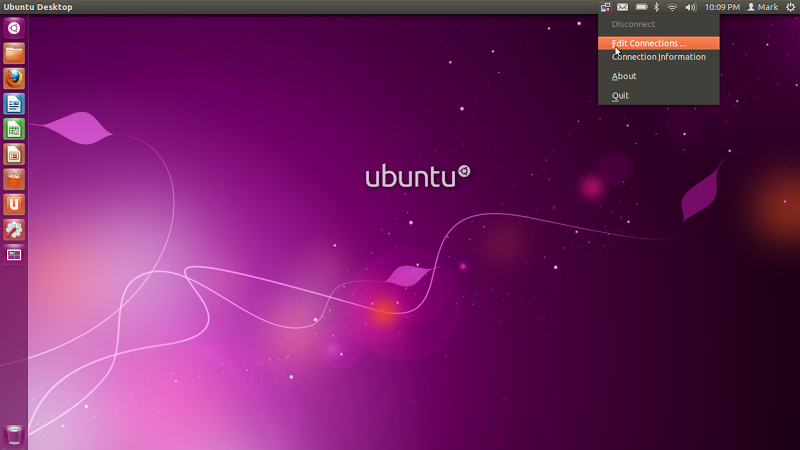The width and height of the screenshot is (800, 450).
Task: Click the network connection indicator icon
Action: coord(606,7)
